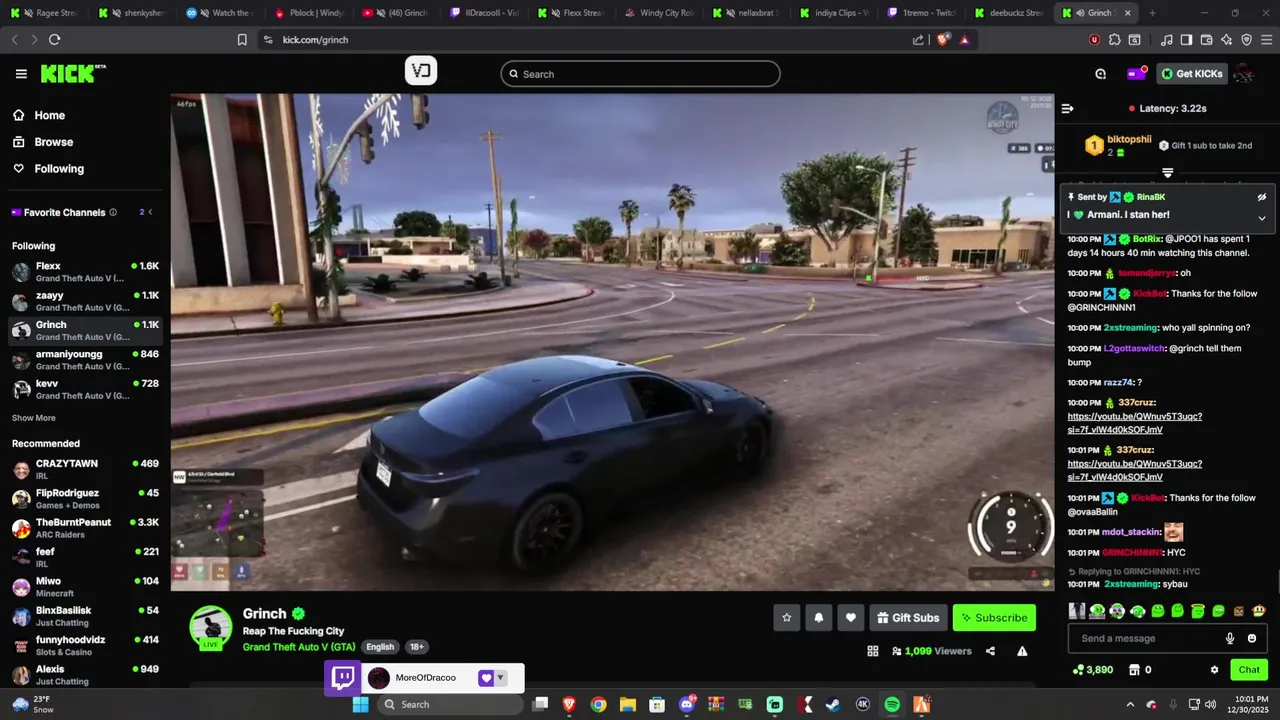The height and width of the screenshot is (720, 1280).
Task: Add Grinch to favorites with star button
Action: point(786,618)
